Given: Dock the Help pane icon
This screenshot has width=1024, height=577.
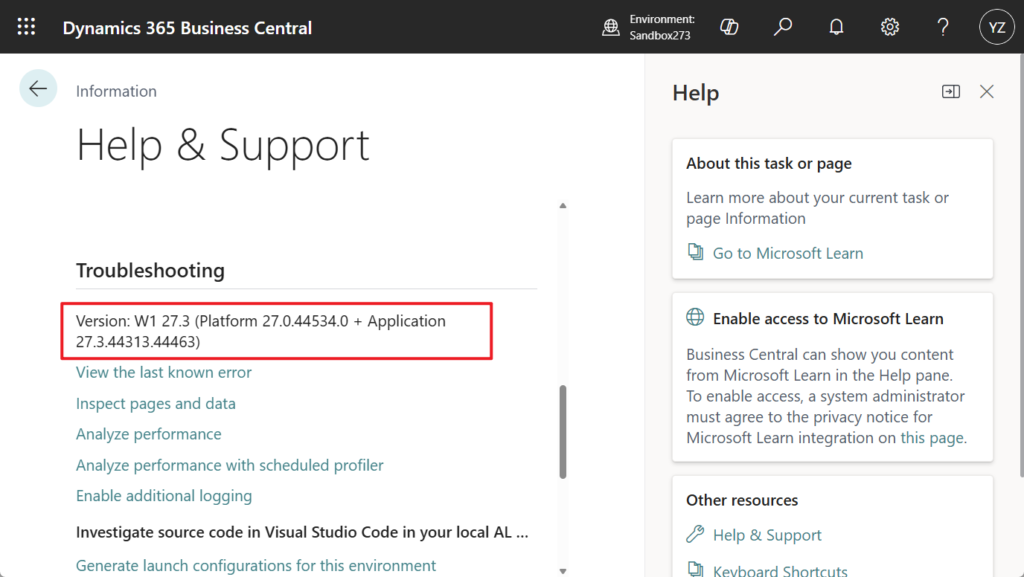Looking at the screenshot, I should coord(951,92).
